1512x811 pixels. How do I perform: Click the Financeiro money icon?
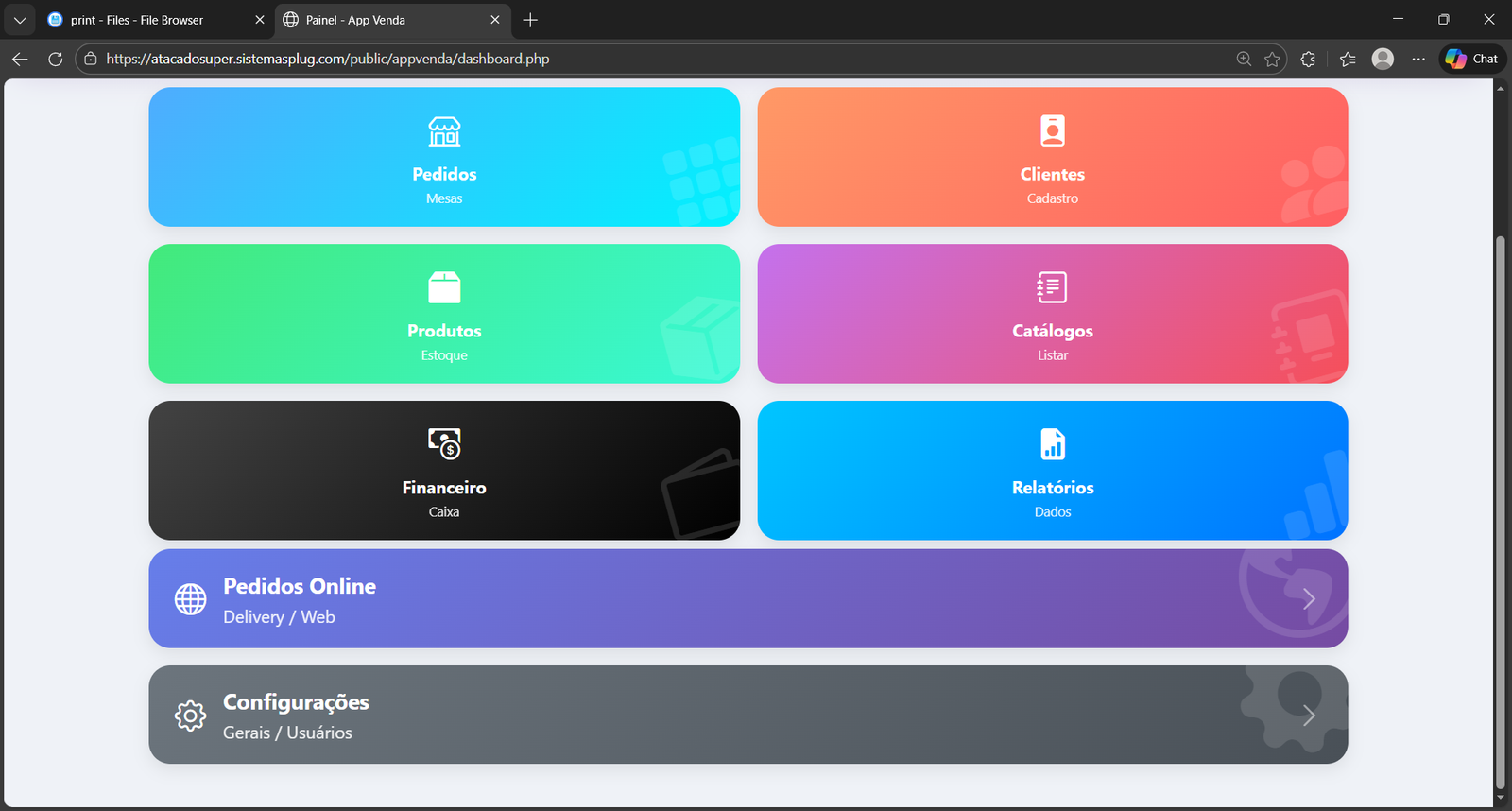click(444, 442)
